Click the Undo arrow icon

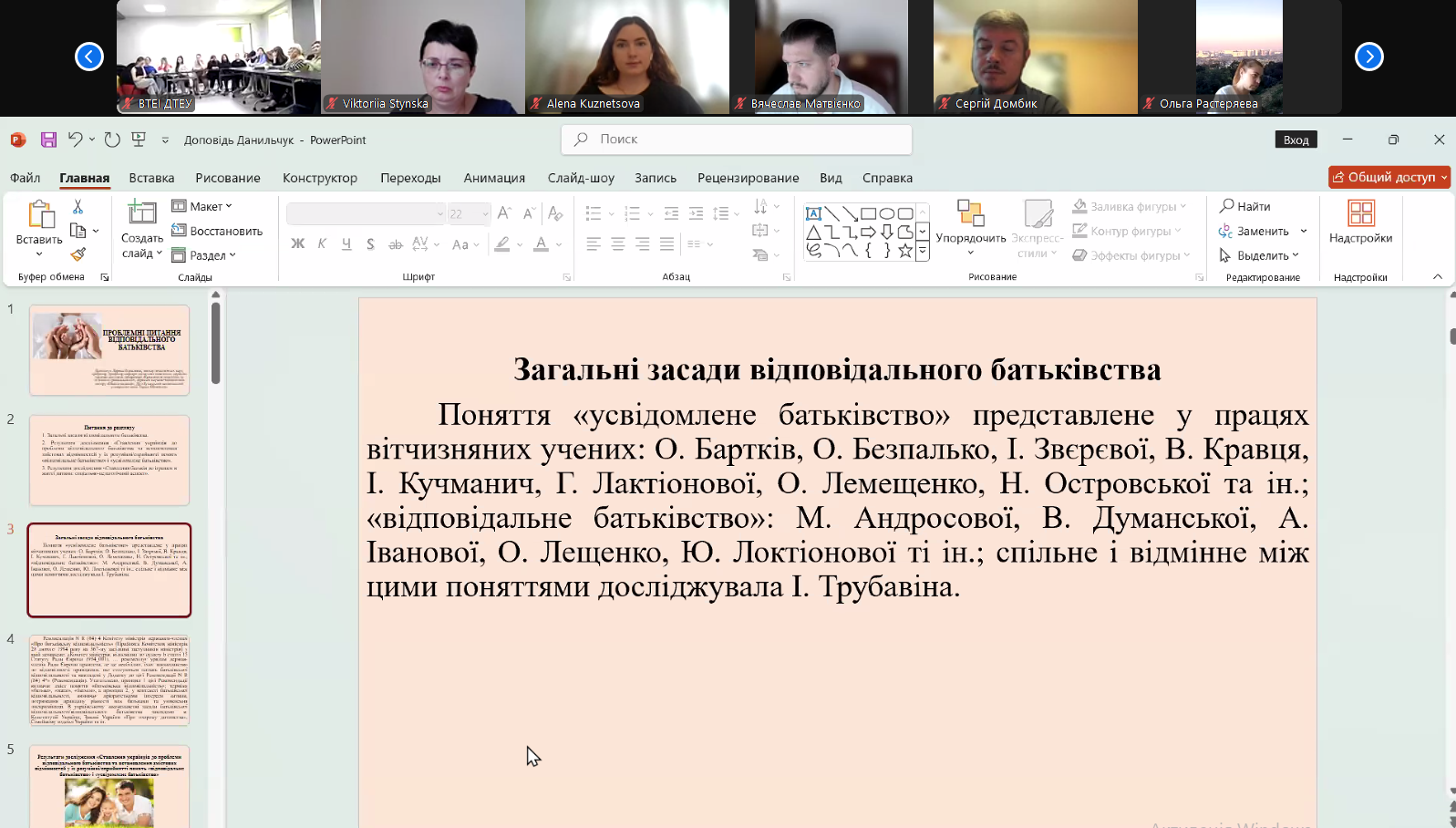coord(75,140)
